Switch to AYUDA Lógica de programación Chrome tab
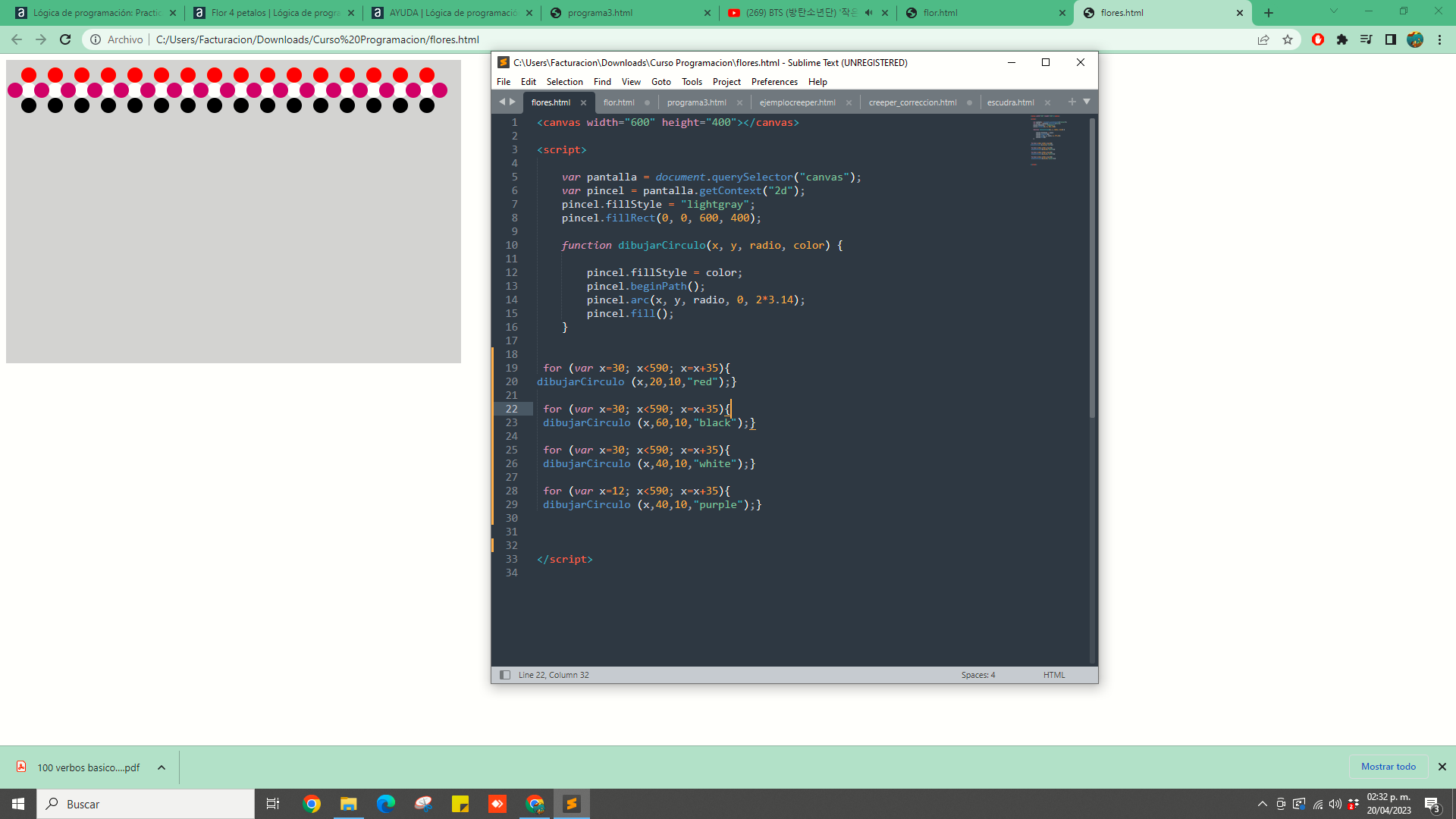Image resolution: width=1456 pixels, height=819 pixels. click(452, 13)
